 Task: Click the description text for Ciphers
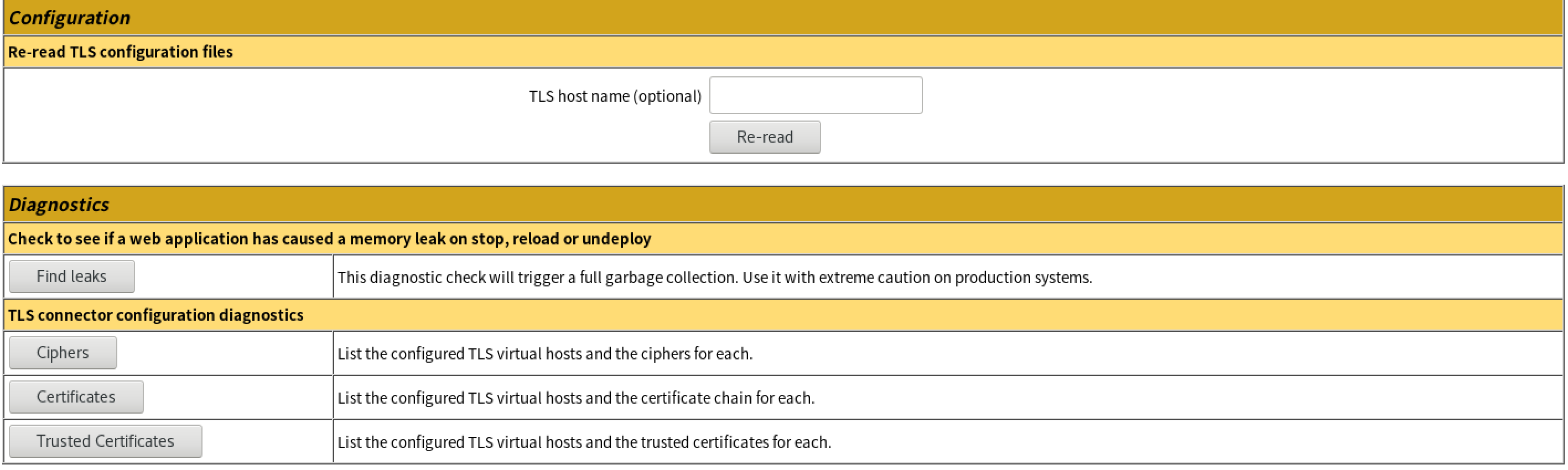(x=545, y=353)
